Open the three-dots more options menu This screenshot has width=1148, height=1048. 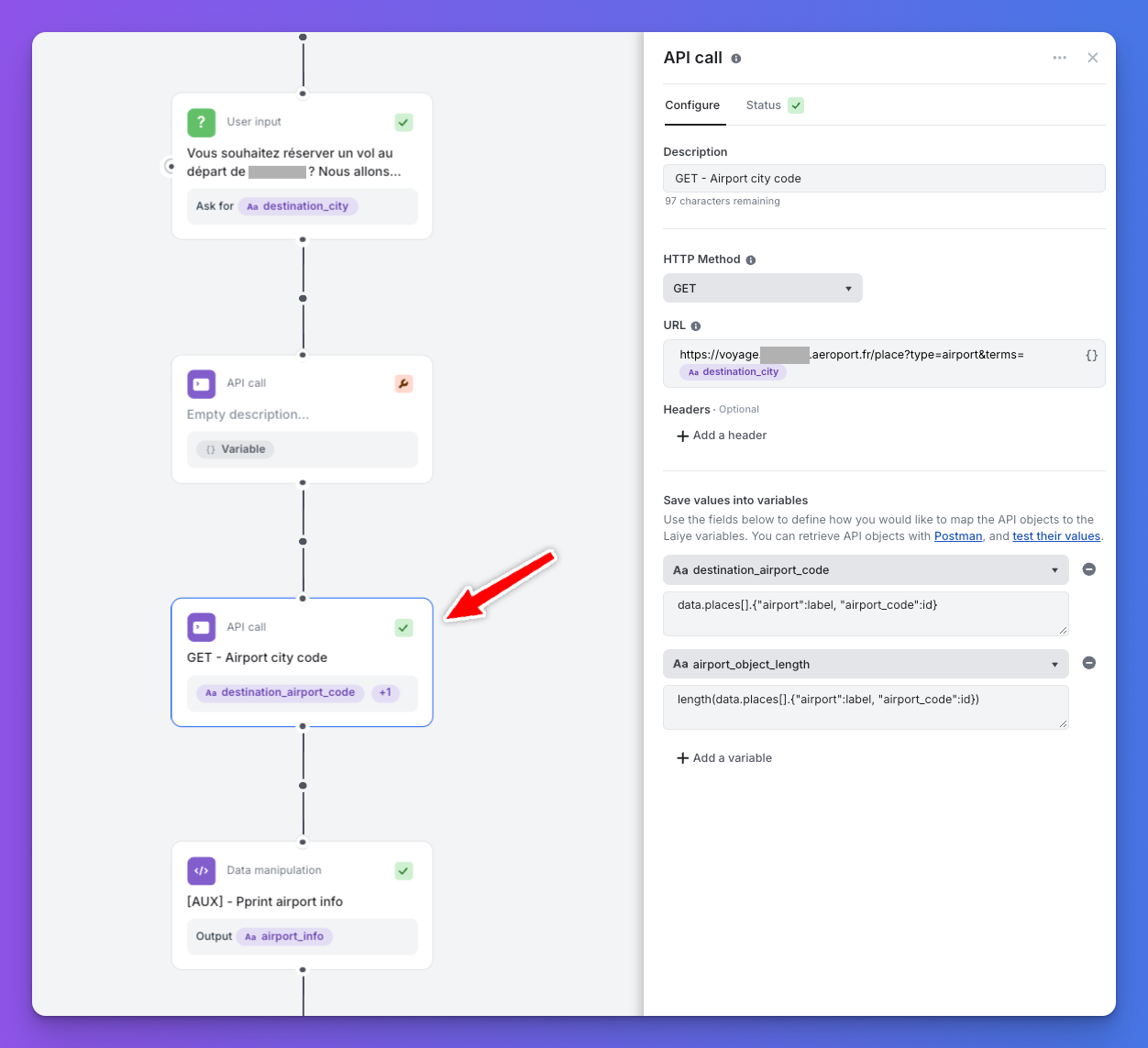[1059, 58]
